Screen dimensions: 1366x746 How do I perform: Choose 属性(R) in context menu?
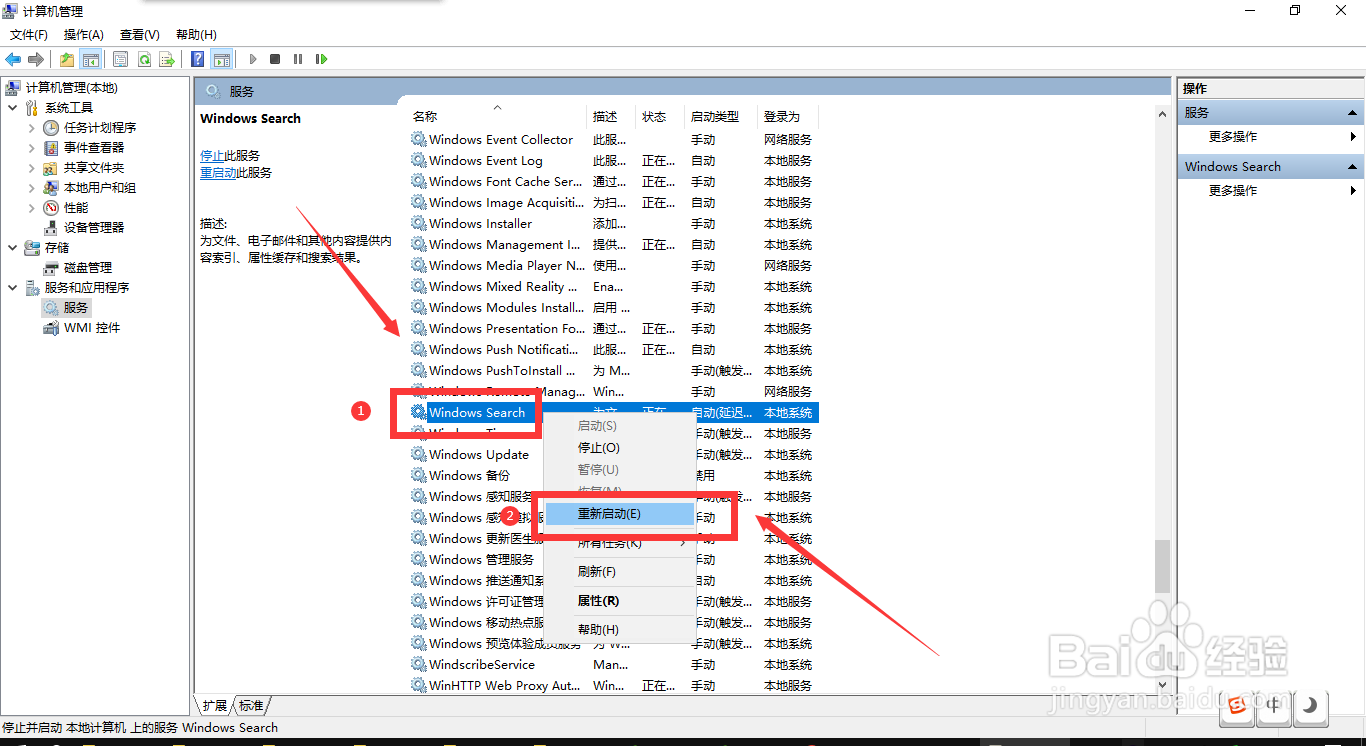point(619,601)
